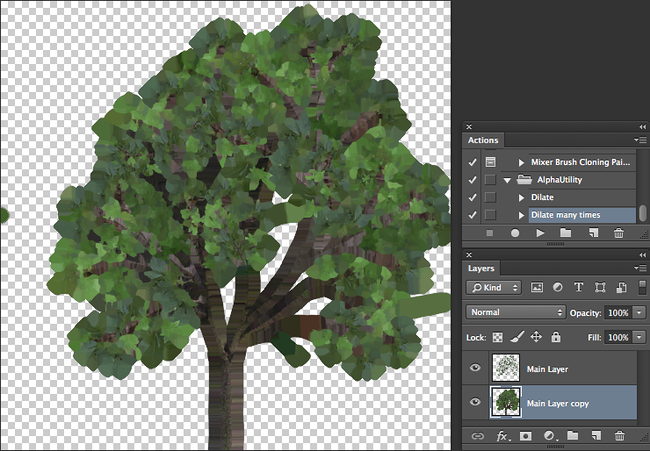Create new action set folder icon
The height and width of the screenshot is (451, 650).
(x=566, y=233)
